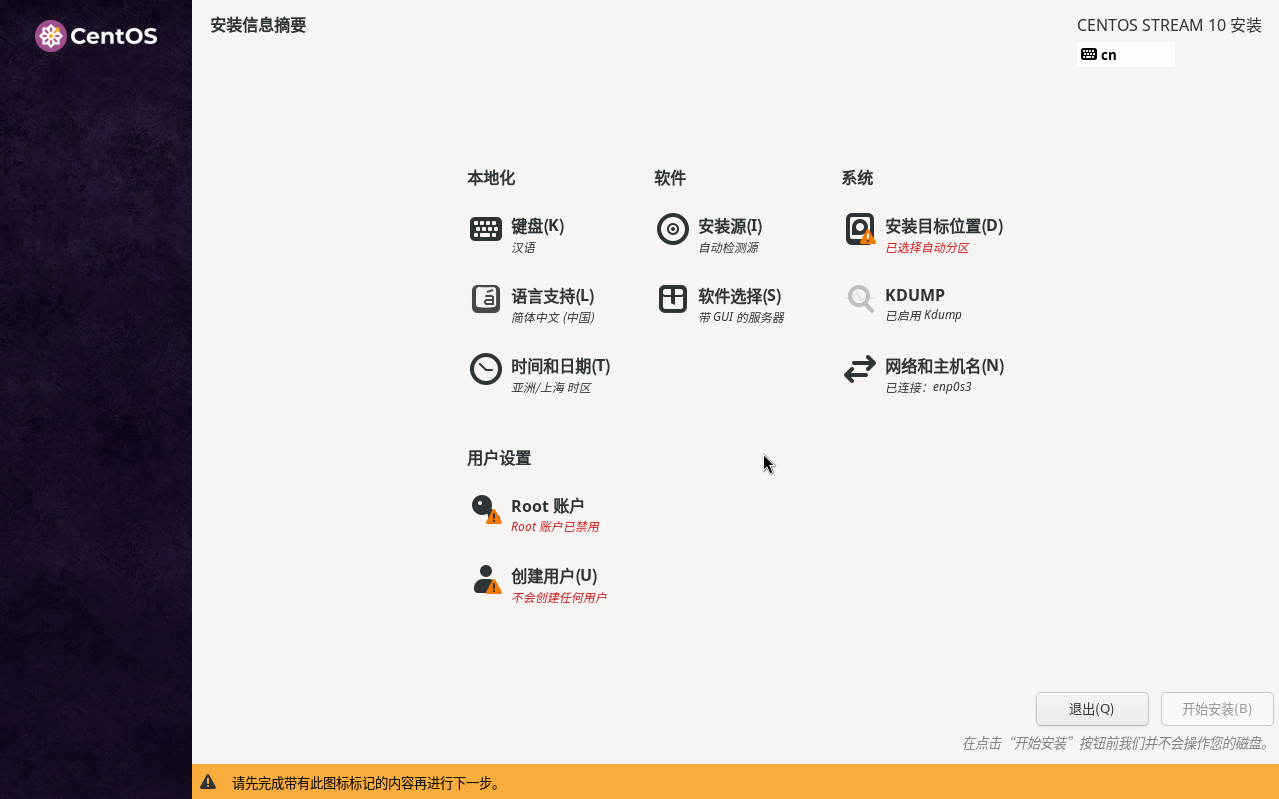
Task: Click the 用户设置 section heading
Action: point(499,458)
